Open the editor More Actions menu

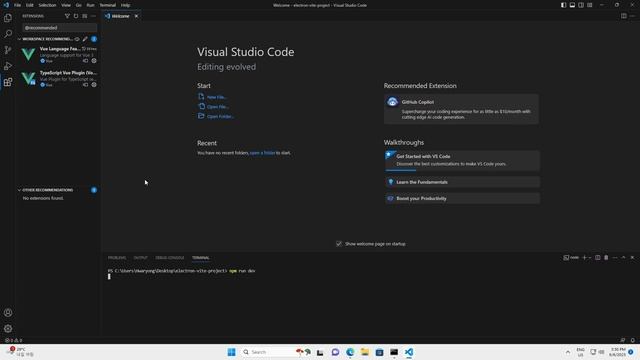tap(632, 16)
